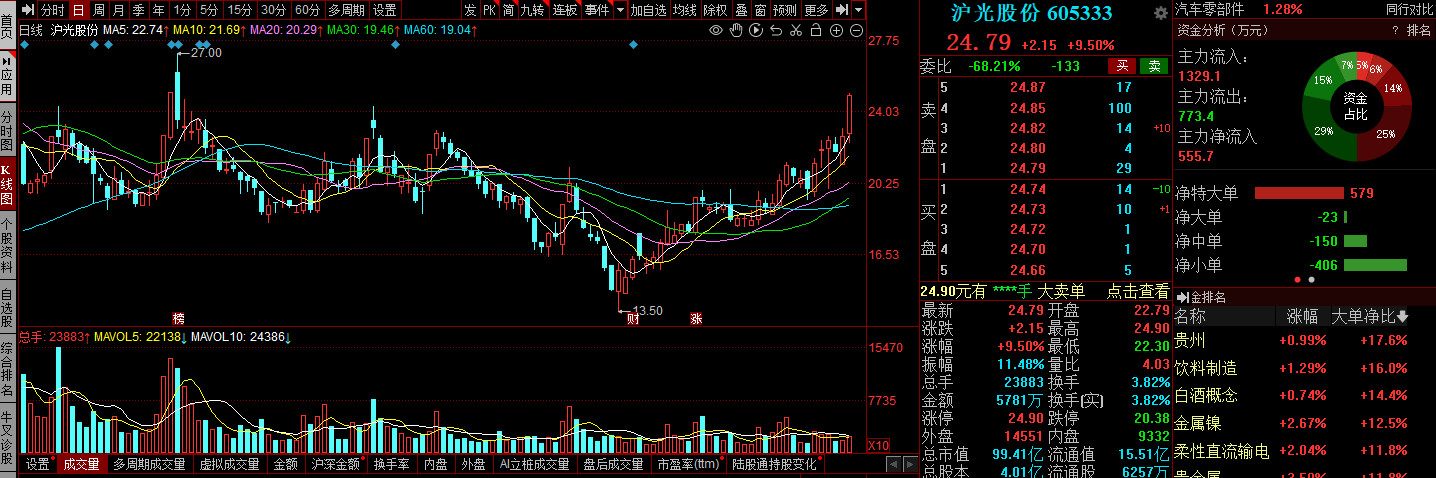
Task: Select the 15分 period button
Action: 239,10
